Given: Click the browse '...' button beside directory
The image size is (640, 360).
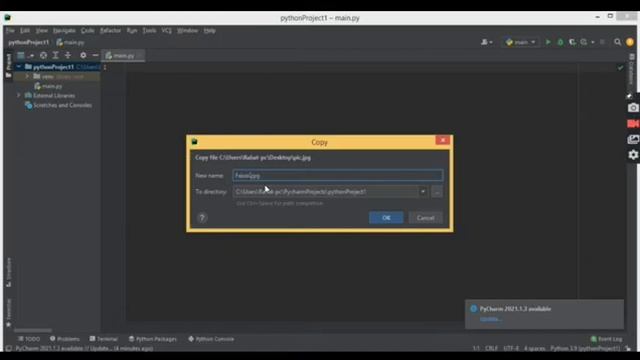Looking at the screenshot, I should (x=437, y=191).
